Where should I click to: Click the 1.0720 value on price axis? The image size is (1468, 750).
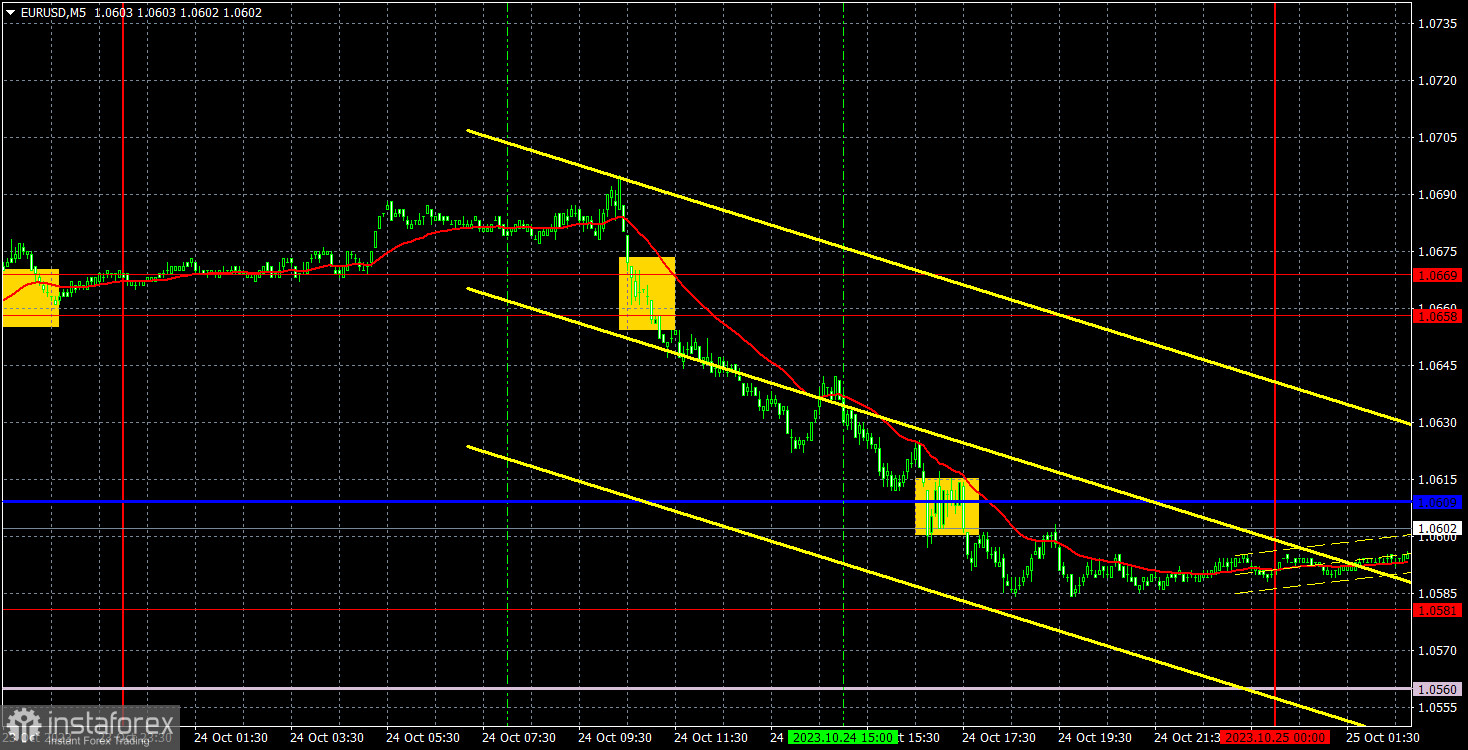[x=1438, y=80]
